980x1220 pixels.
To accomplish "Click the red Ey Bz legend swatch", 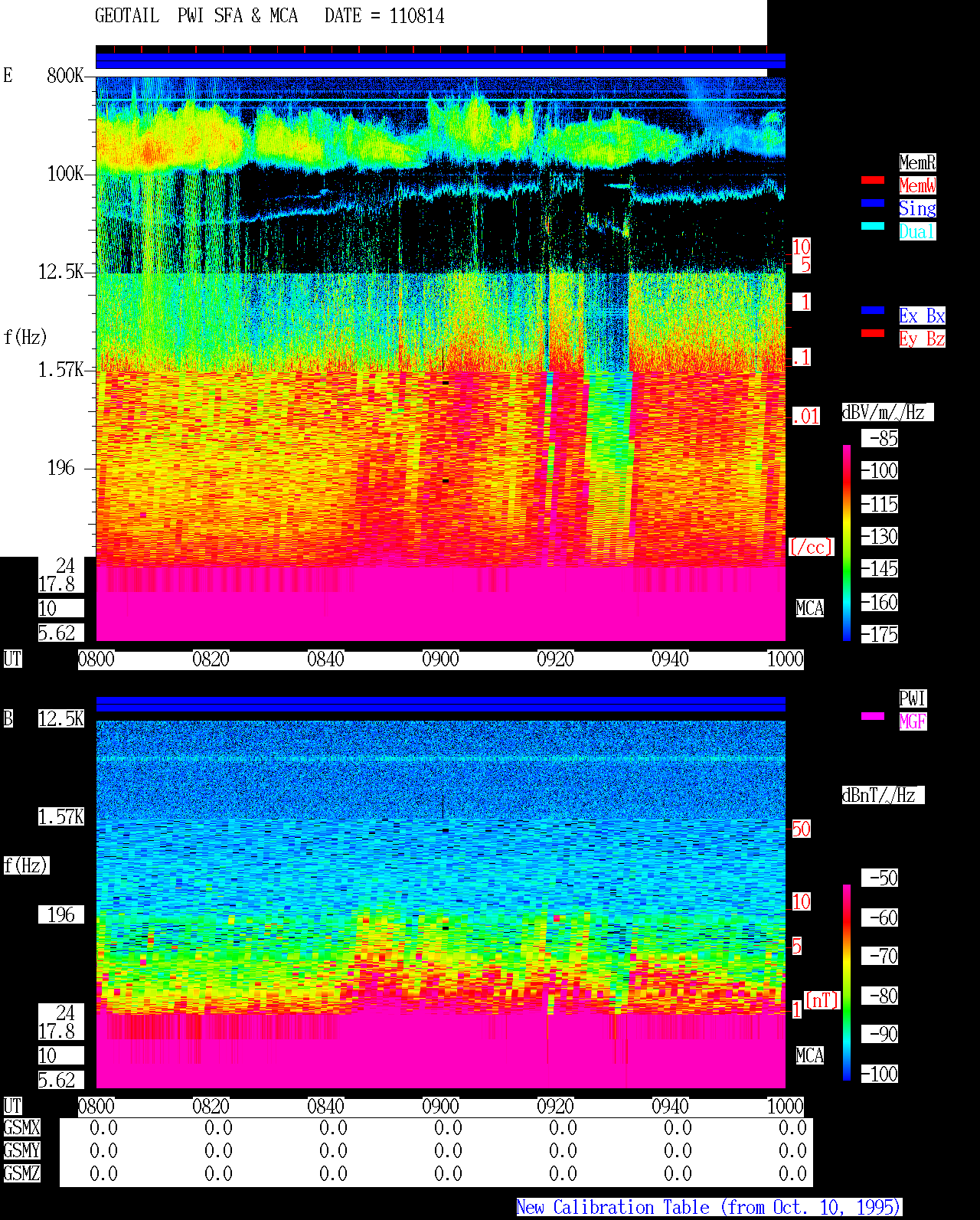I will 873,333.
